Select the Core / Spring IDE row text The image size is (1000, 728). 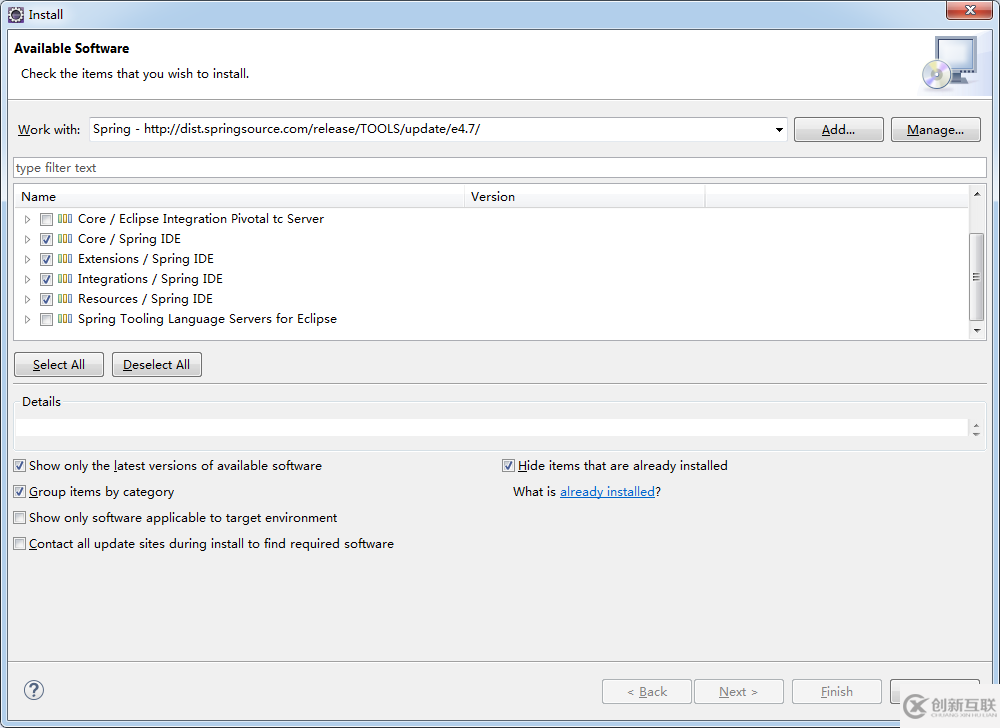pos(129,239)
